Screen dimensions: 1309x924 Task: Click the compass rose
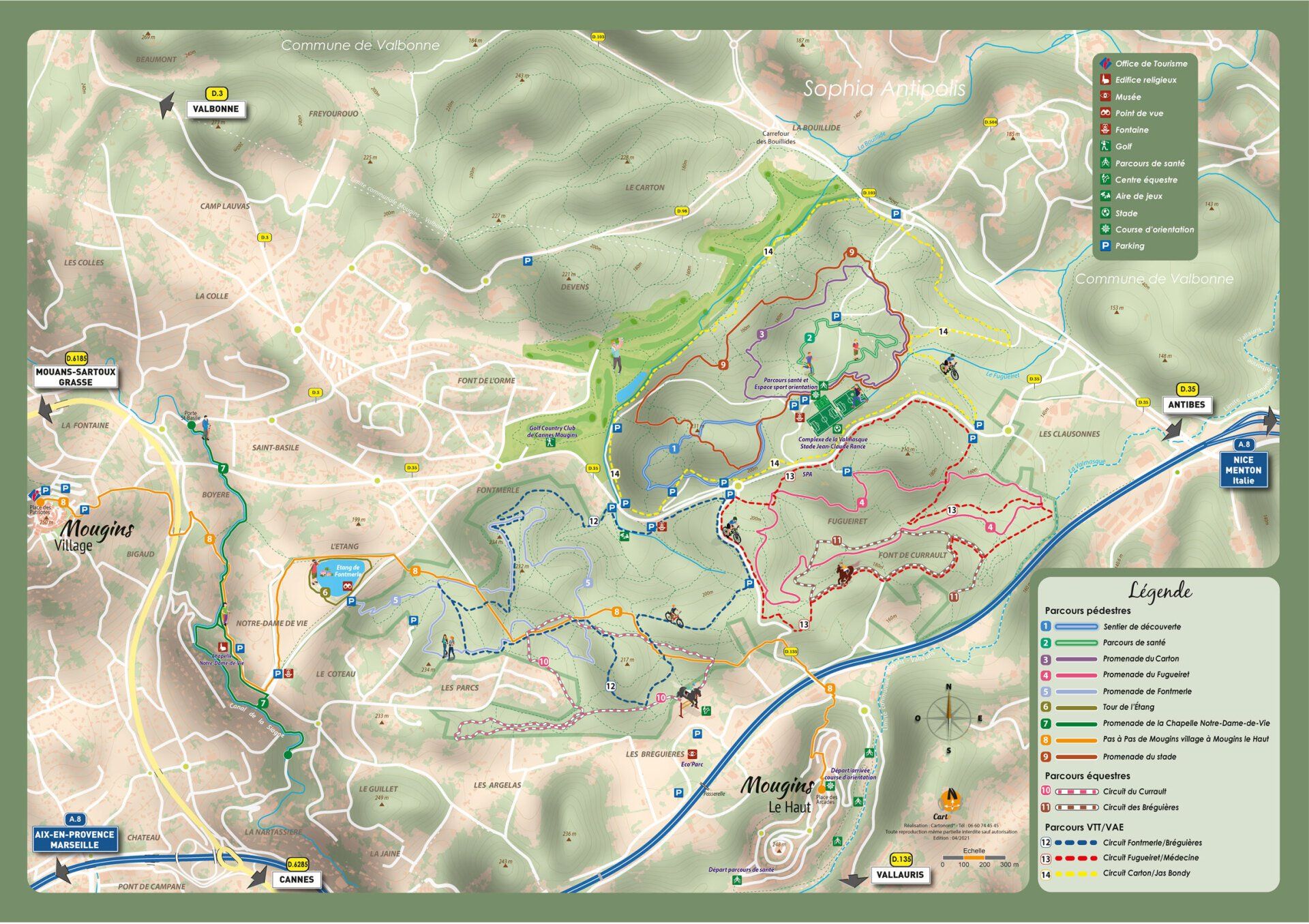coord(948,717)
